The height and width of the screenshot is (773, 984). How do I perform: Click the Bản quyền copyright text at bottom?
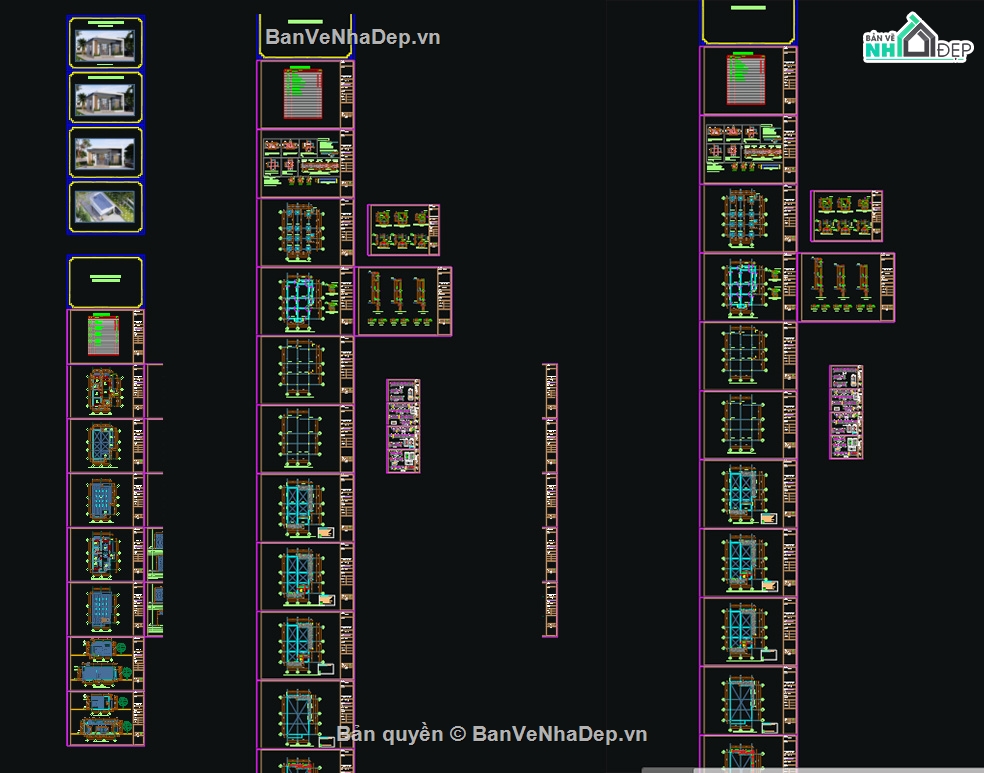click(x=492, y=734)
